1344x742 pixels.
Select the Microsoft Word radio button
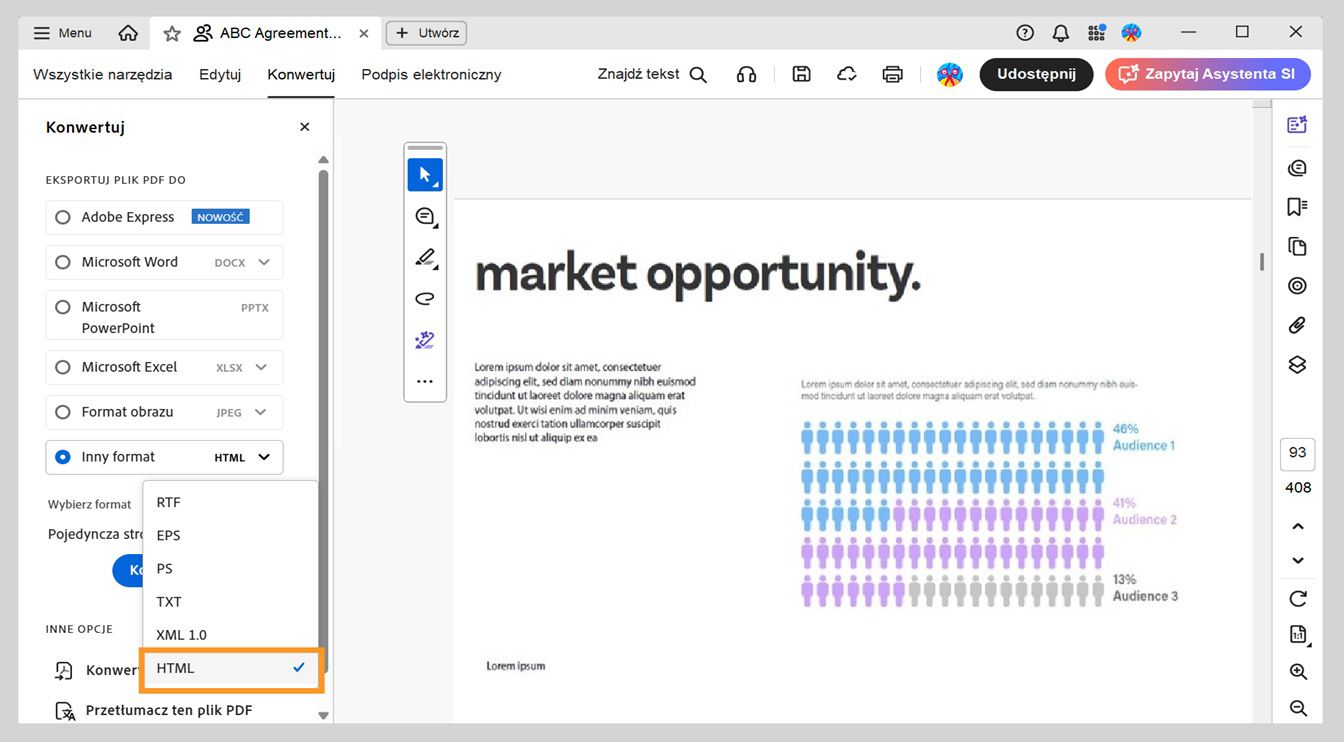coord(63,262)
